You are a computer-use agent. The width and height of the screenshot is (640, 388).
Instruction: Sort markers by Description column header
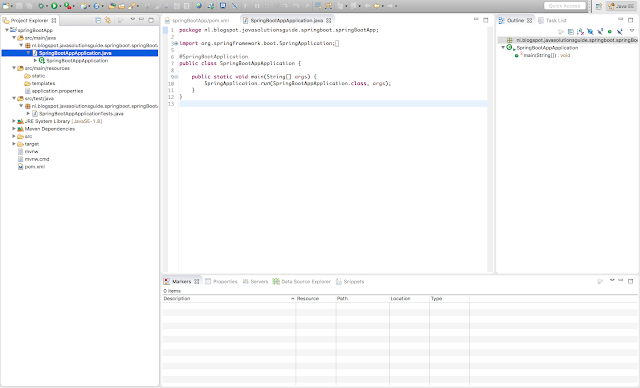pyautogui.click(x=229, y=299)
